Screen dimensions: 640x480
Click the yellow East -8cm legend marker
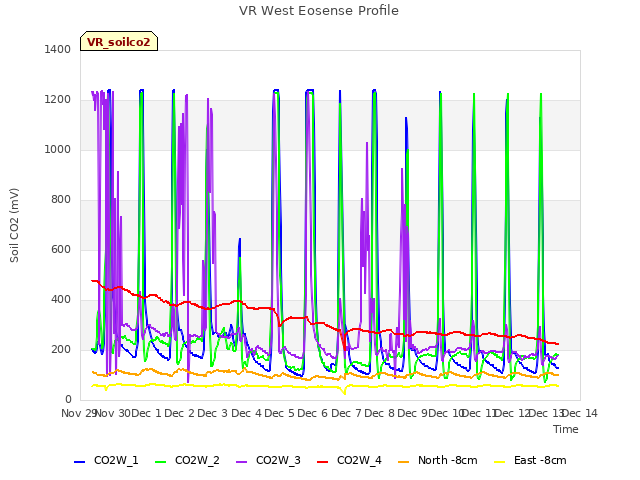pos(500,461)
